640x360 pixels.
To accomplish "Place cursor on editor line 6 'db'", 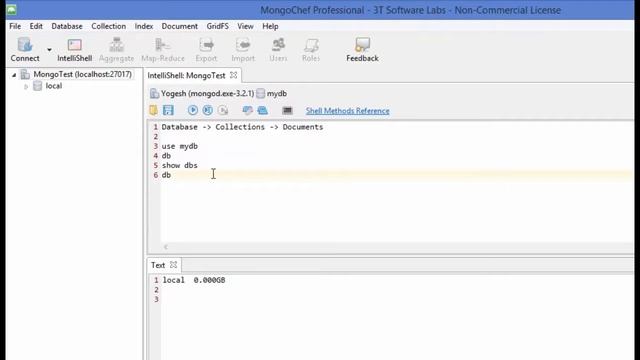I will [167, 175].
